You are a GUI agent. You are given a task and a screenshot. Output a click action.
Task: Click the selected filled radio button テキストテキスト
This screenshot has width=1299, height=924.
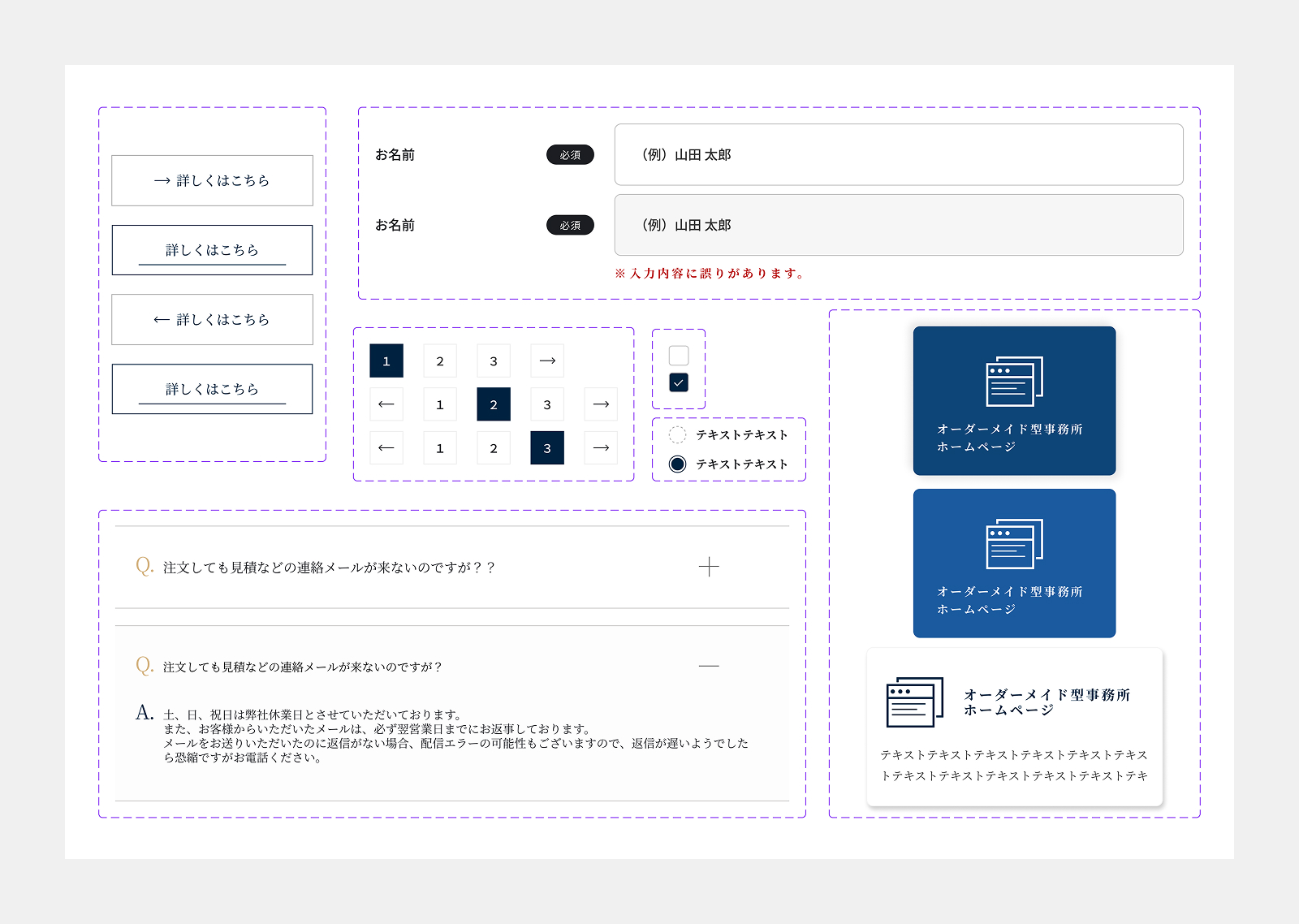click(677, 464)
